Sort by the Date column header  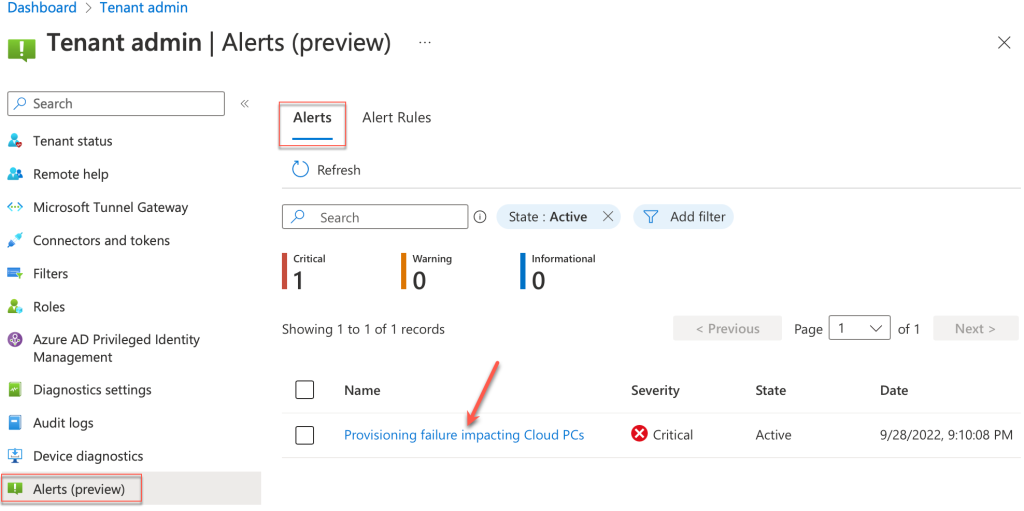pos(894,390)
